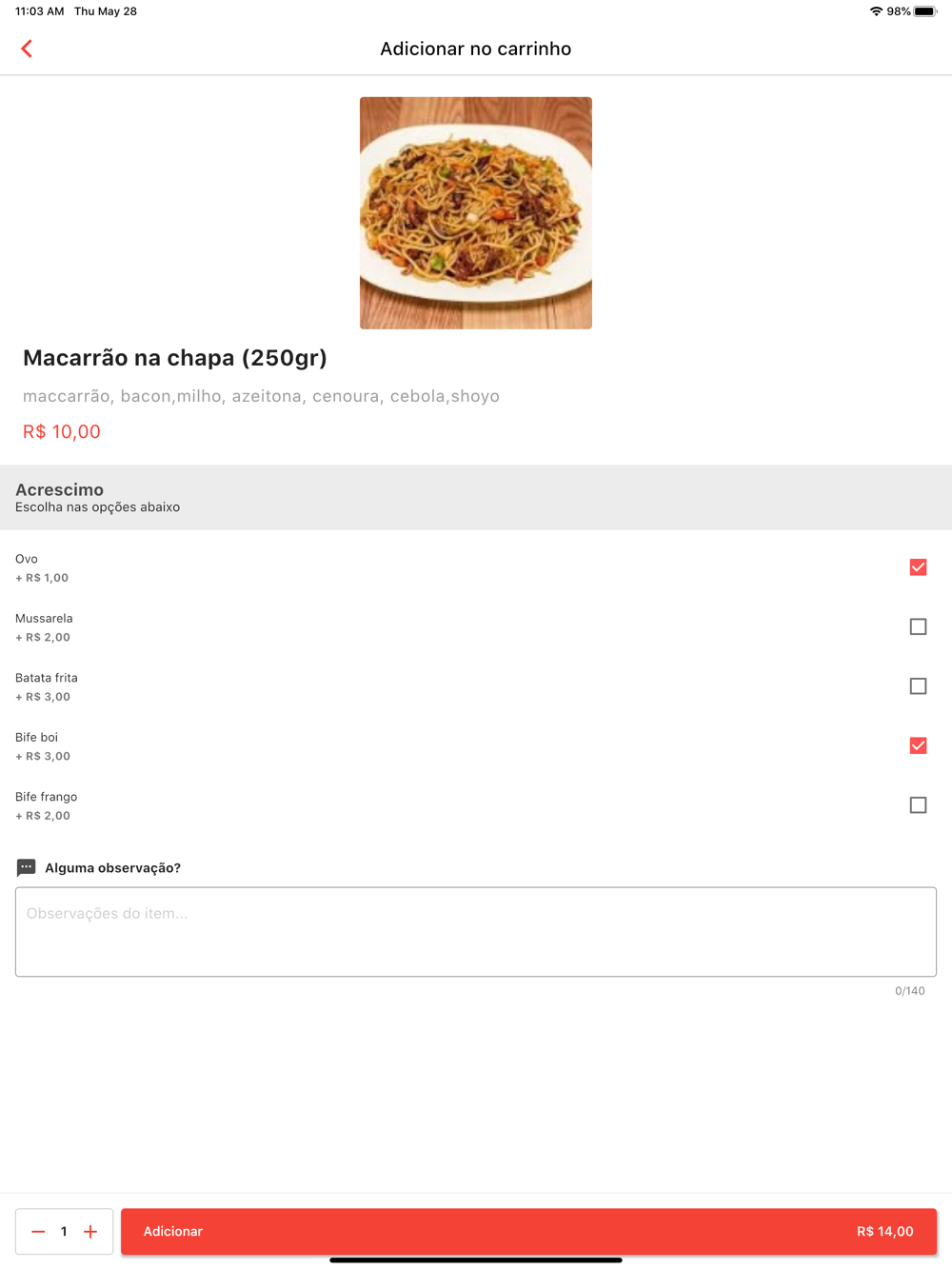Tap the Adicionar no carrinho title
The width and height of the screenshot is (952, 1270).
476,49
